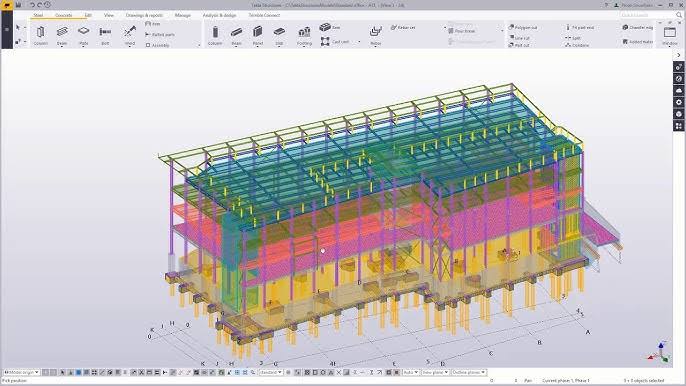The width and height of the screenshot is (686, 386).
Task: Select the steel Column tool
Action: pos(40,35)
